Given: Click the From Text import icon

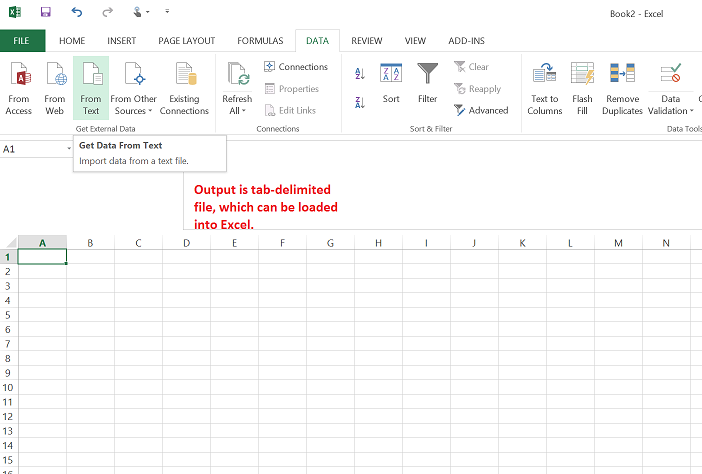Looking at the screenshot, I should coord(91,88).
